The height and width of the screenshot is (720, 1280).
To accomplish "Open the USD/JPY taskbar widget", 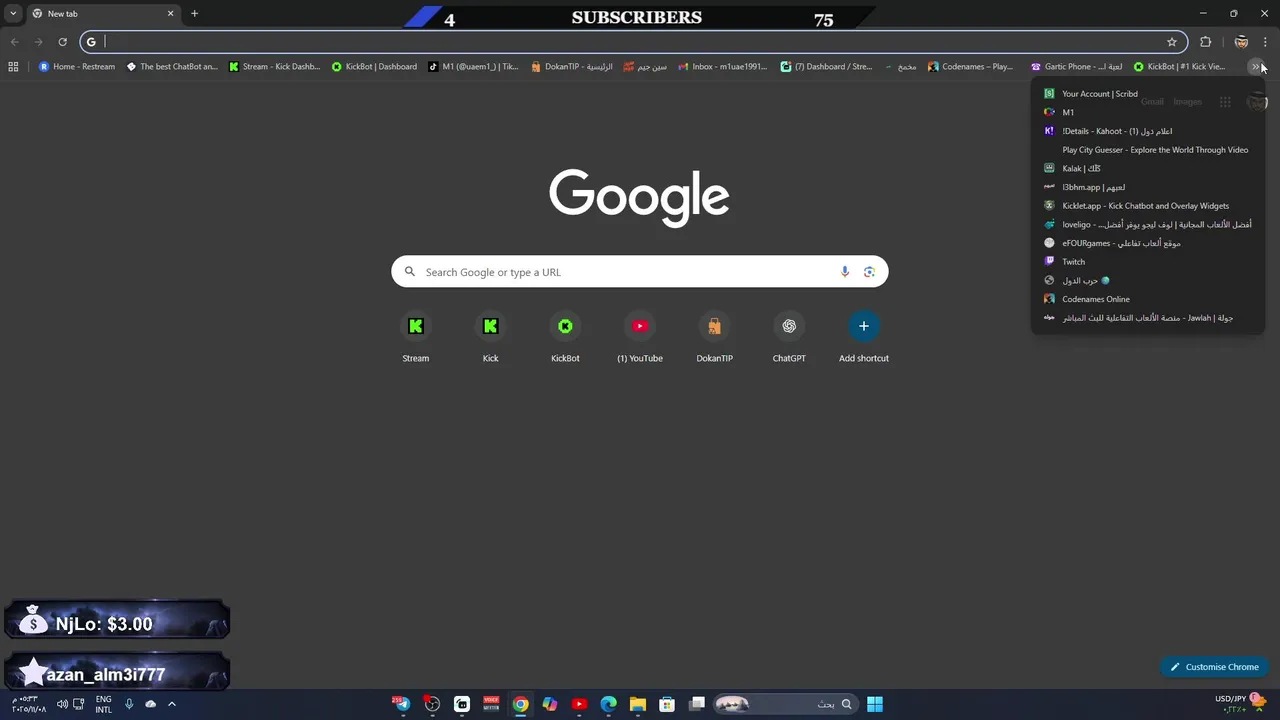I will pyautogui.click(x=1241, y=704).
